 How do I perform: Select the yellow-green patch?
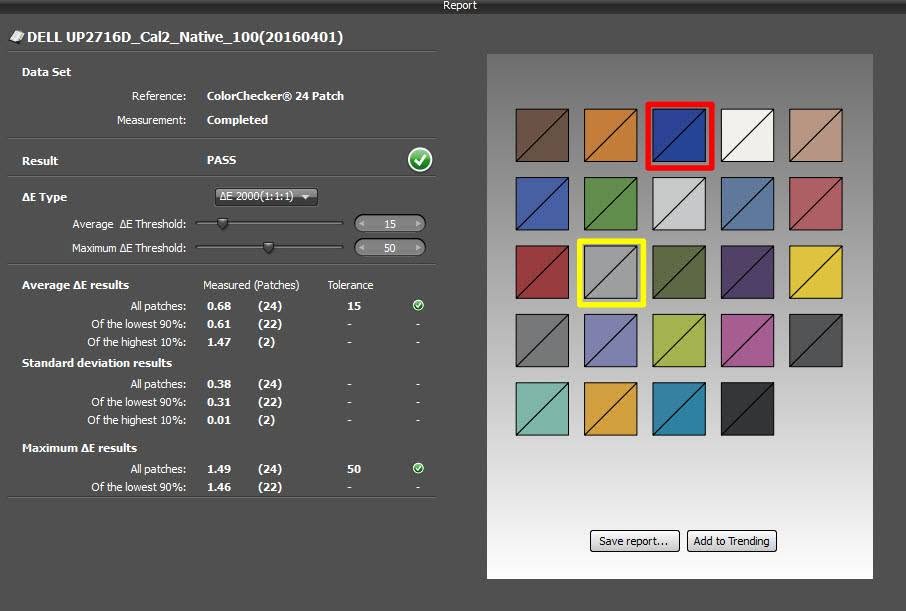[679, 340]
